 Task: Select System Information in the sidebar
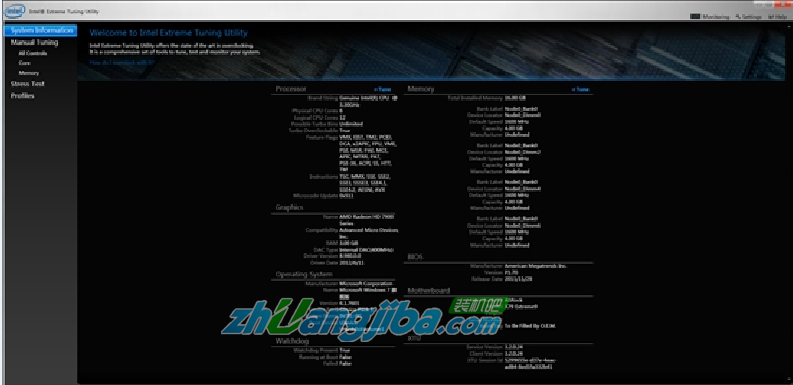[x=41, y=30]
